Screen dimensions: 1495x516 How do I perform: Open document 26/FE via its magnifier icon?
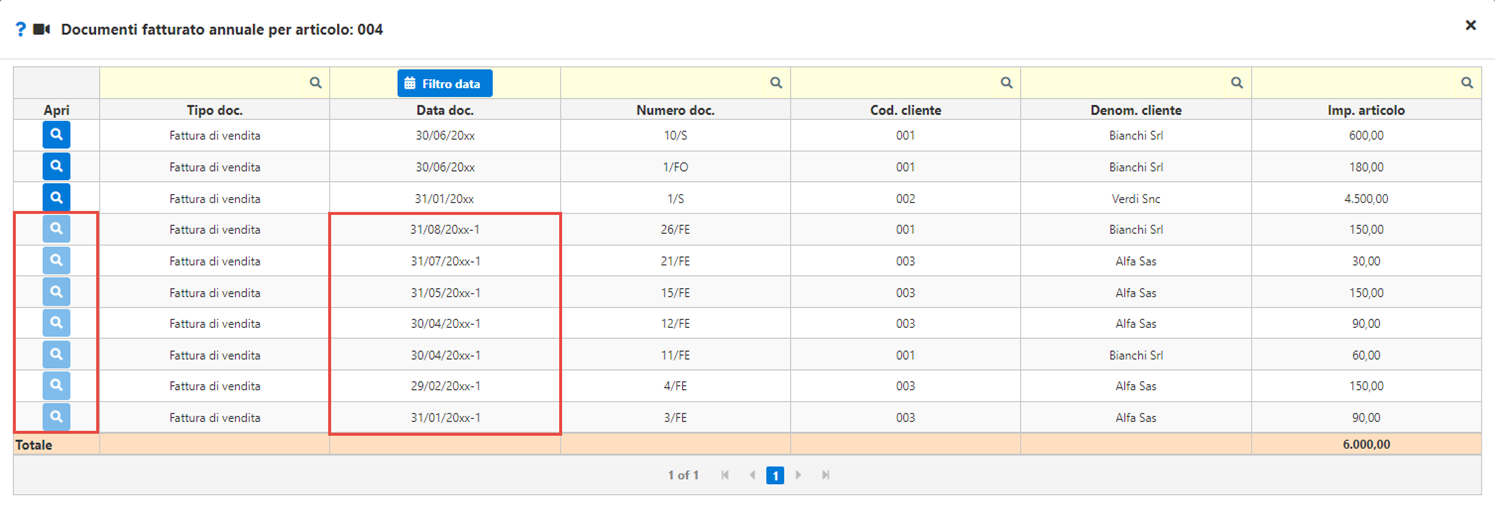pyautogui.click(x=56, y=229)
